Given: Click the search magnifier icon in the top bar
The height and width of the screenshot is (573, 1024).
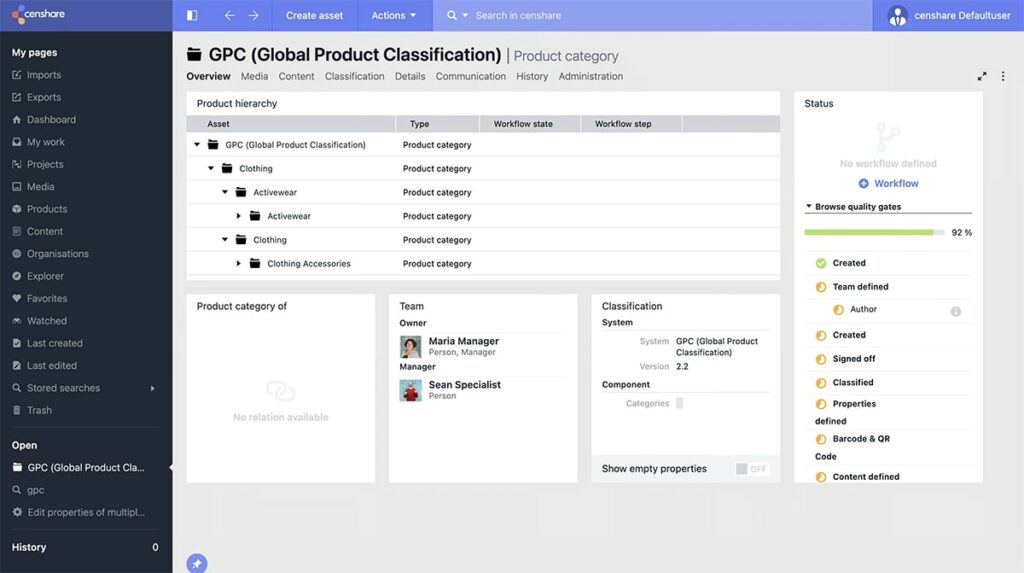Looking at the screenshot, I should (x=452, y=15).
